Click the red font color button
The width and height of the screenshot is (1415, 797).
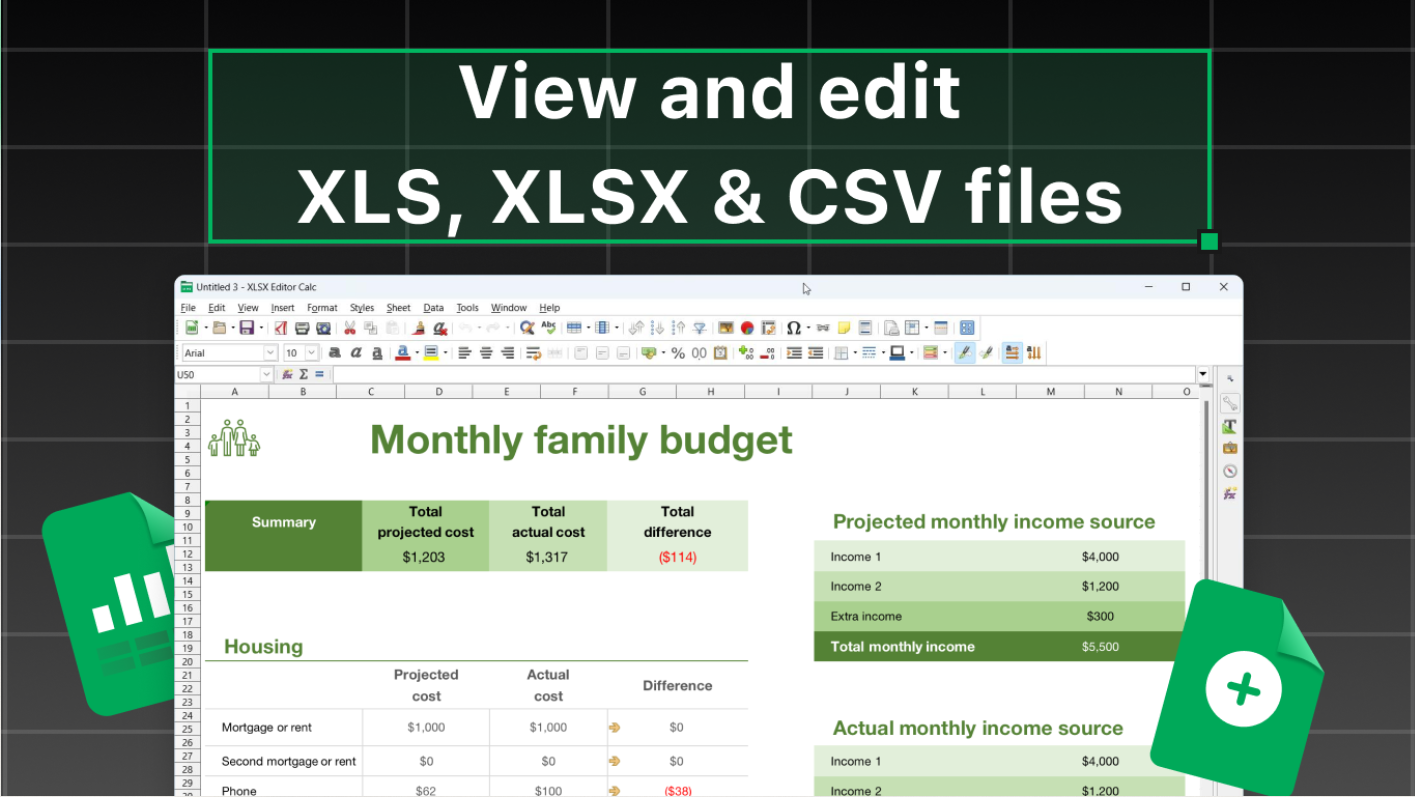pyautogui.click(x=402, y=353)
